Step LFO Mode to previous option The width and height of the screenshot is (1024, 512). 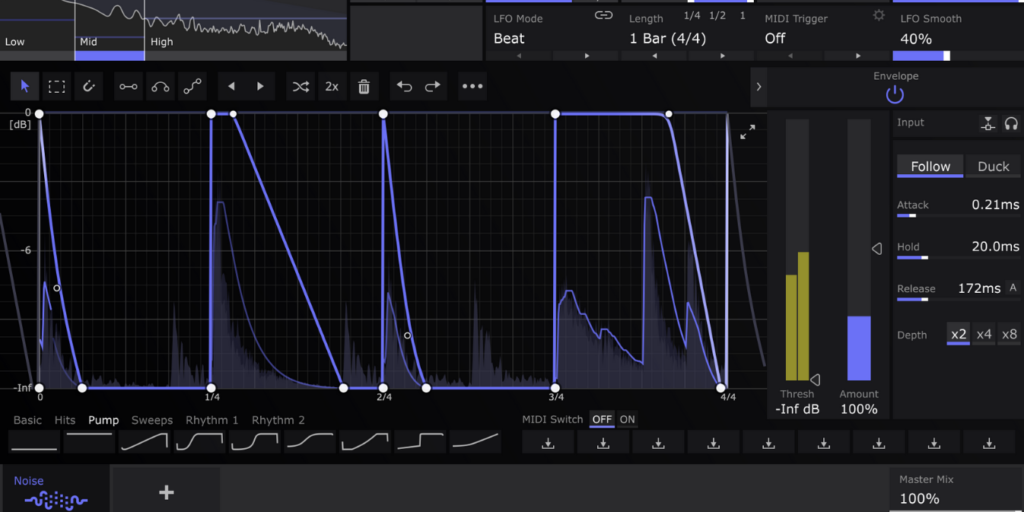tap(519, 56)
